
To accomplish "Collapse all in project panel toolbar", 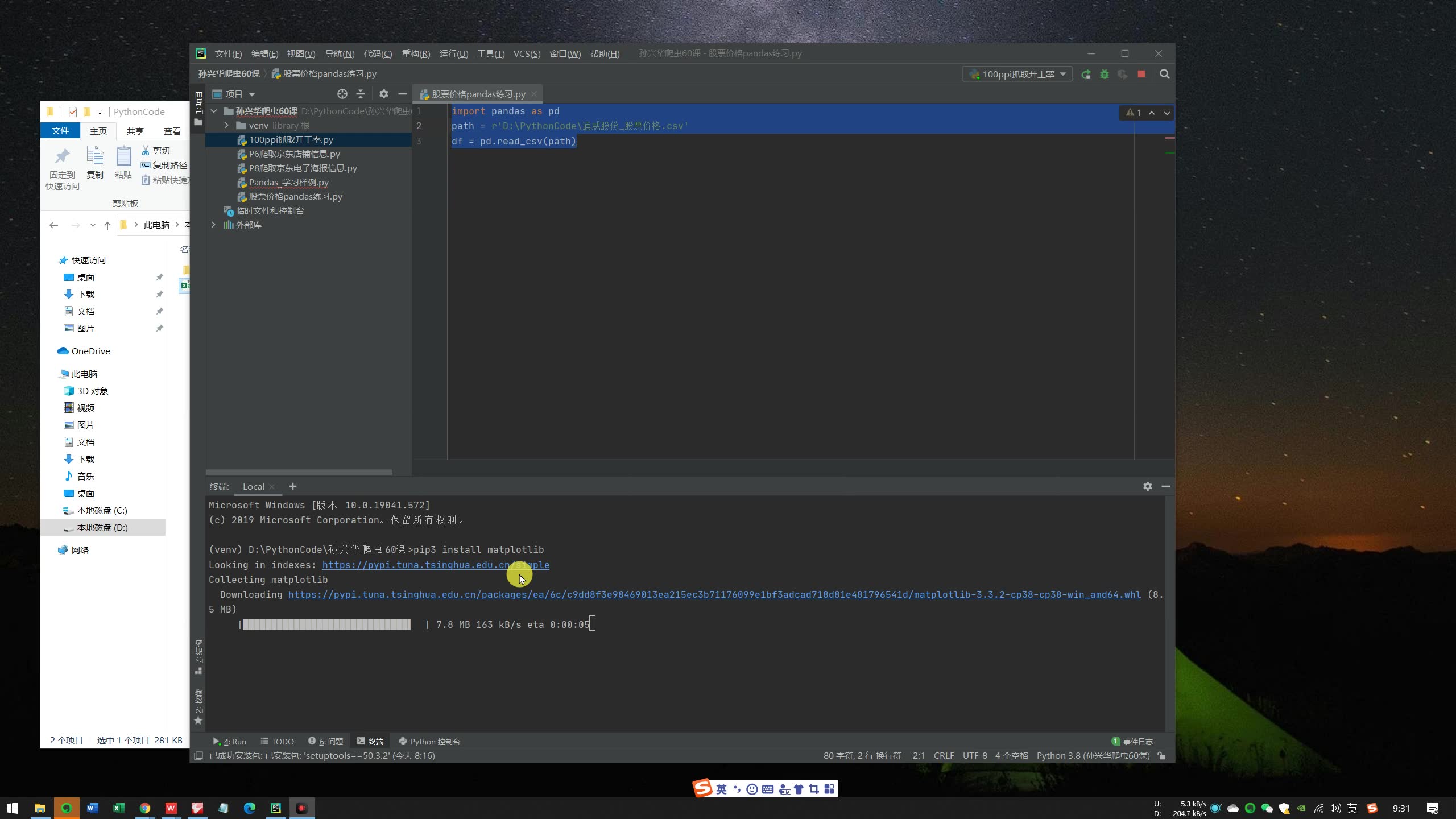I will point(361,94).
